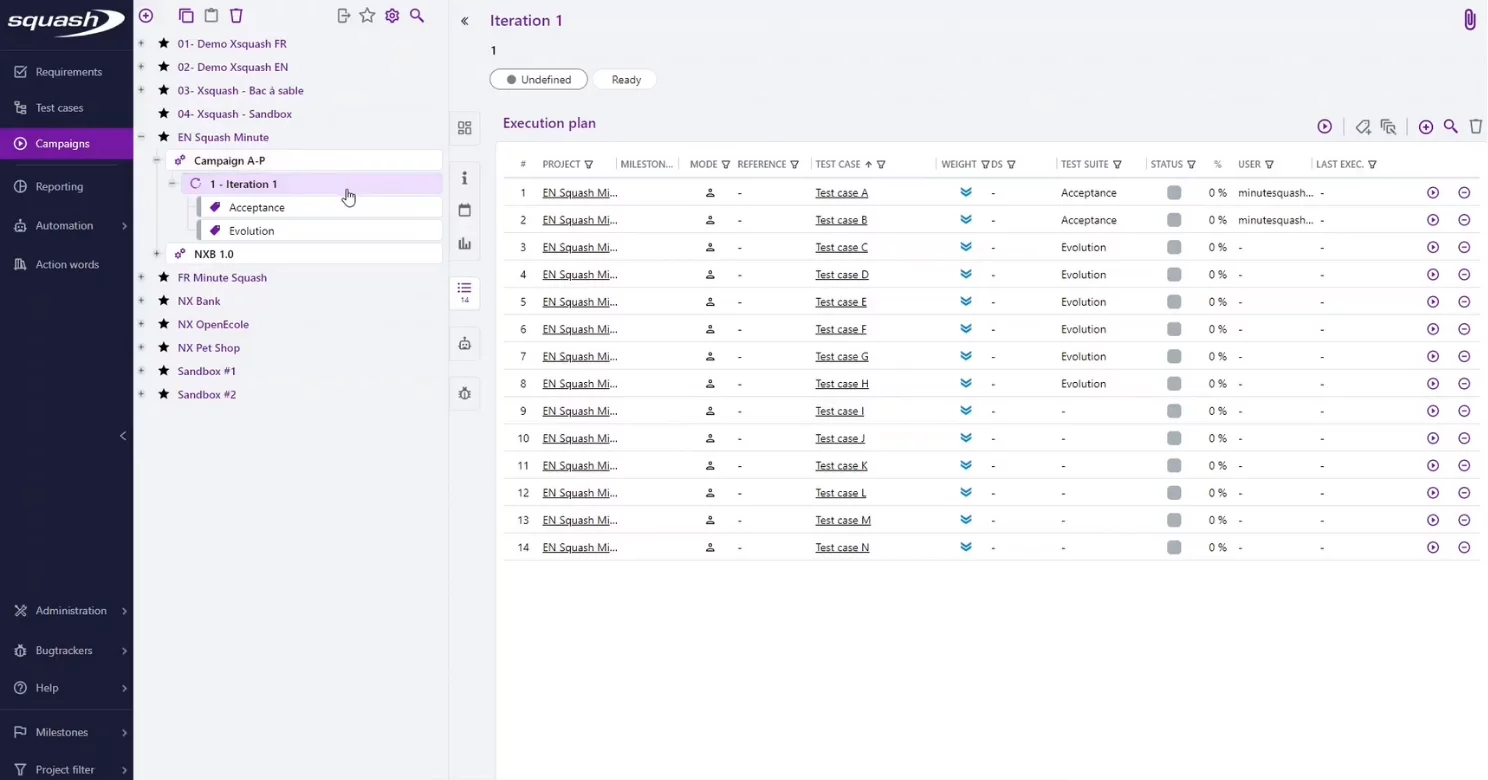This screenshot has height=780, width=1488.
Task: Mark Campaign A-P as favorite with the star
Action: click(x=367, y=16)
